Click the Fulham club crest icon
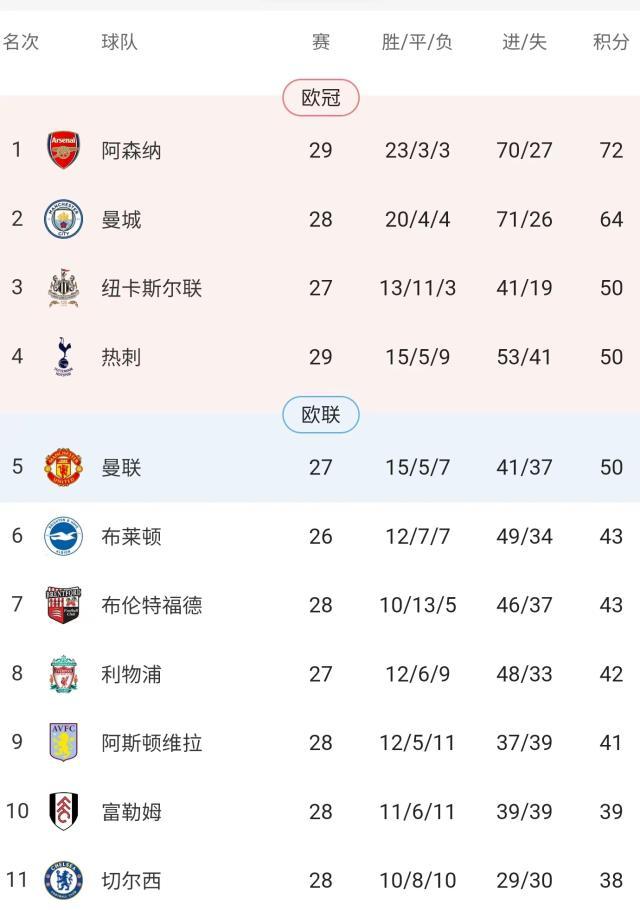This screenshot has height=910, width=640. pyautogui.click(x=63, y=811)
